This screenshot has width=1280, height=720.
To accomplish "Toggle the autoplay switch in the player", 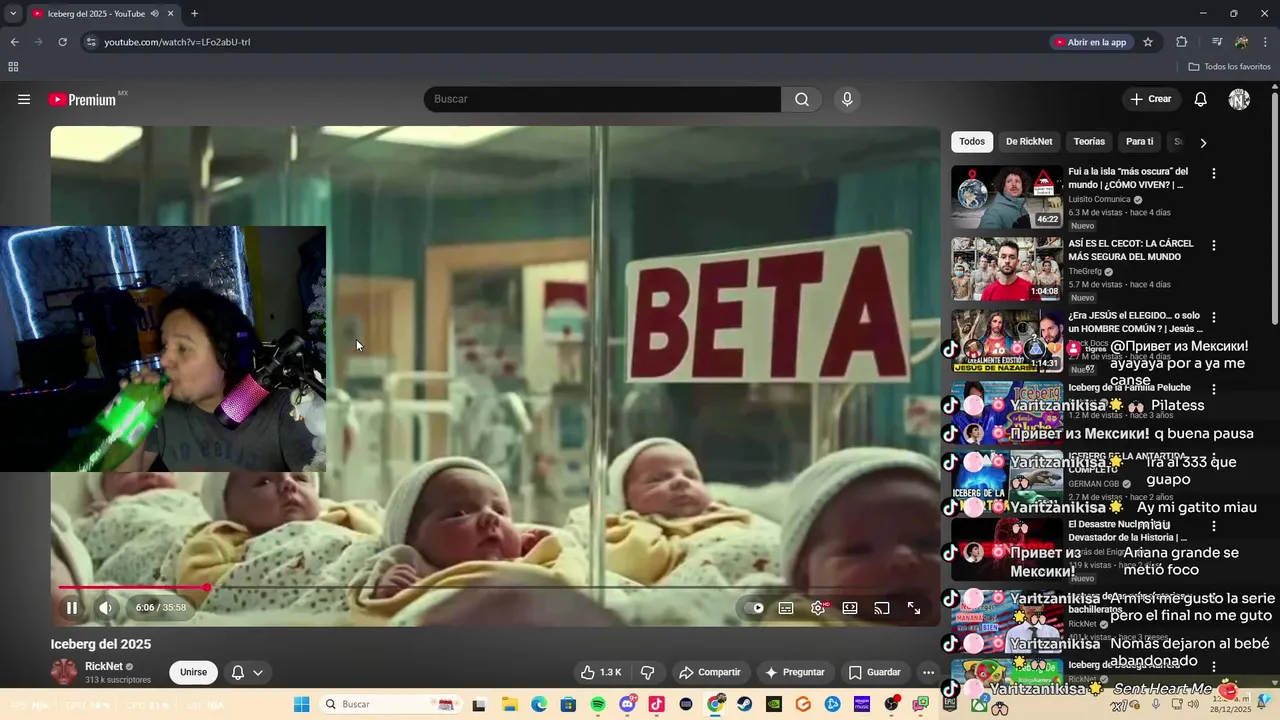I will point(755,608).
